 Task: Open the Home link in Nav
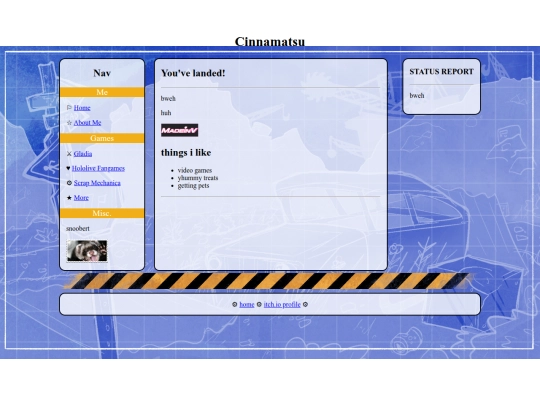(82, 108)
